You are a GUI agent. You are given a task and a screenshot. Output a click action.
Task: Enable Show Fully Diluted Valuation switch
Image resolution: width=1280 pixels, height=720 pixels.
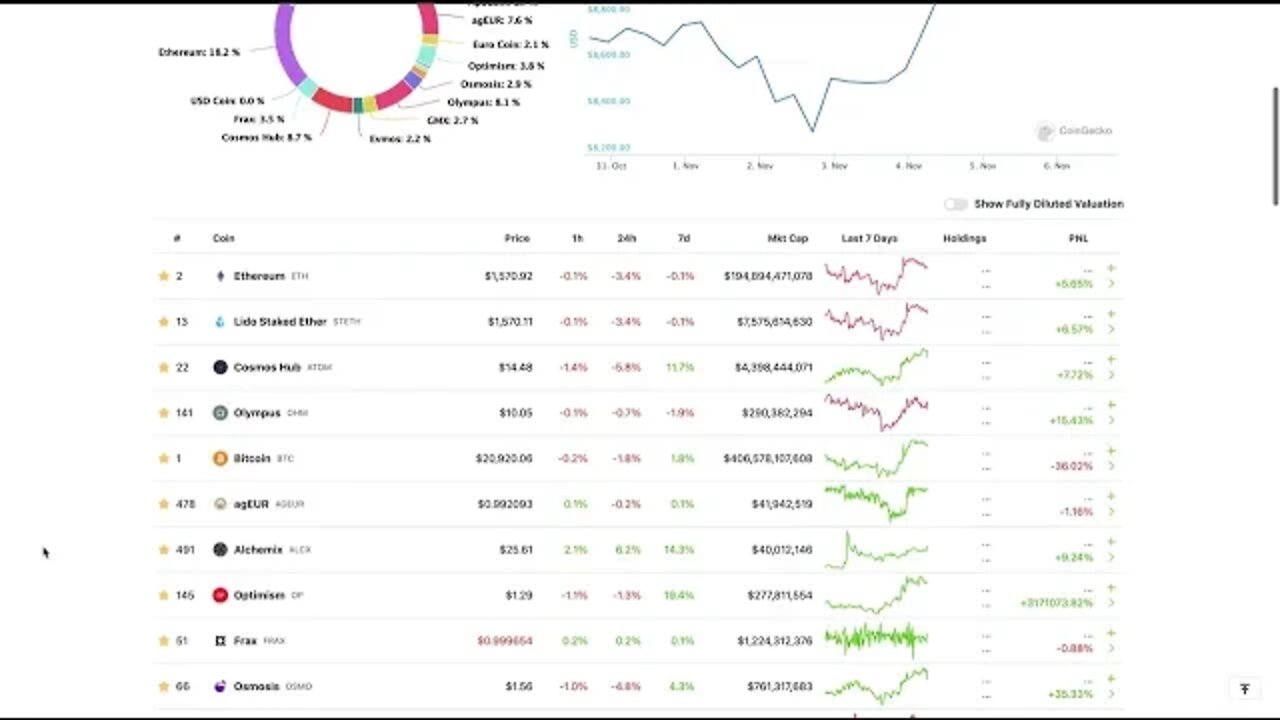point(956,204)
